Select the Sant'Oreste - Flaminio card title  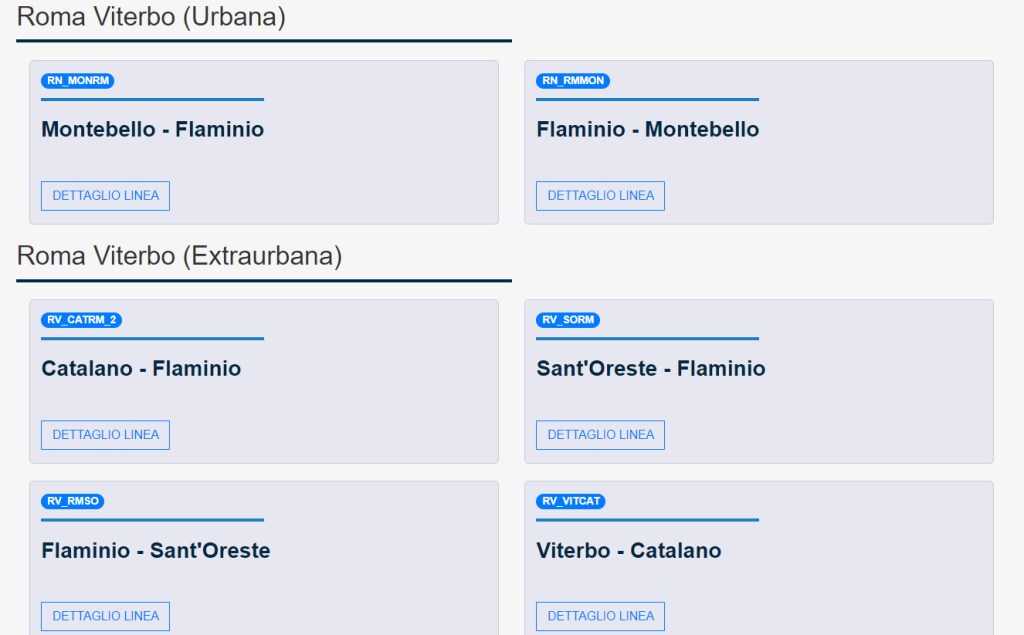[651, 368]
